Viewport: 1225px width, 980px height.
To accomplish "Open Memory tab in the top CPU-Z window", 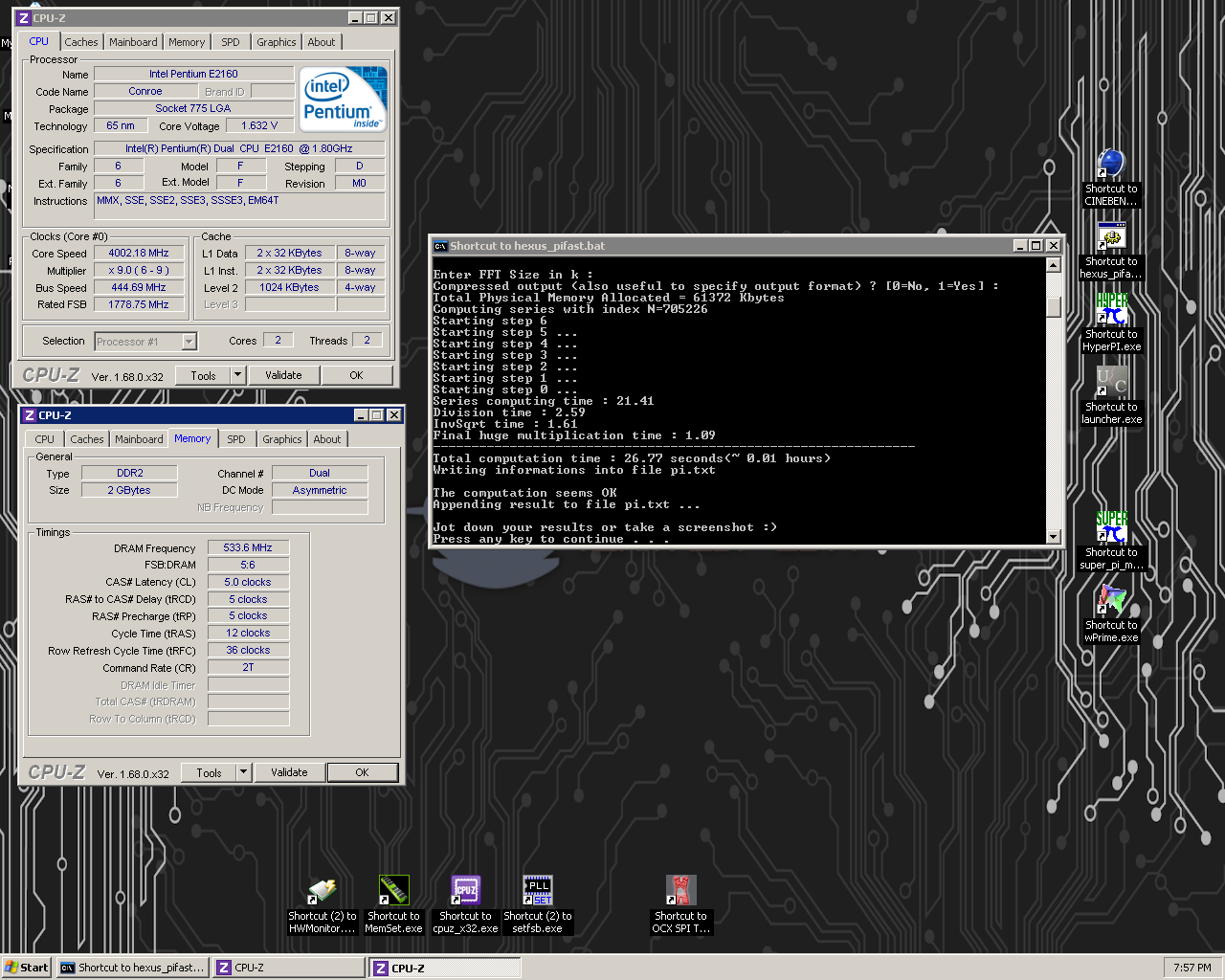I will click(x=187, y=42).
